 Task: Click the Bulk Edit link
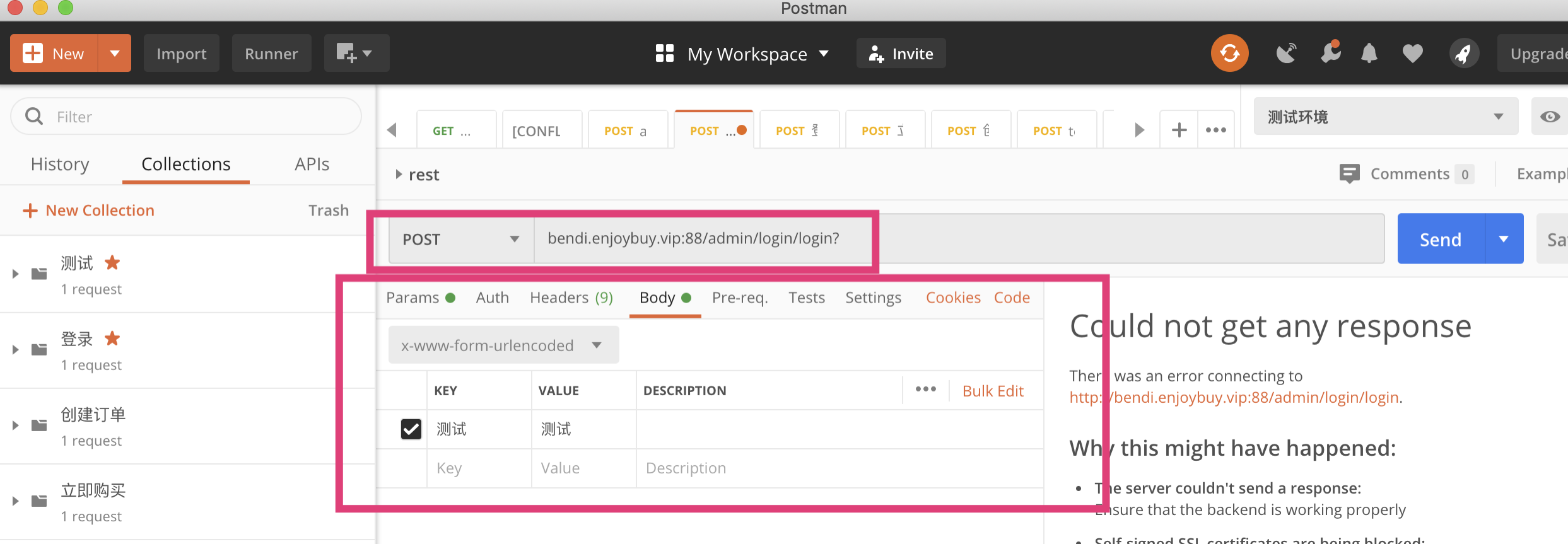click(993, 391)
